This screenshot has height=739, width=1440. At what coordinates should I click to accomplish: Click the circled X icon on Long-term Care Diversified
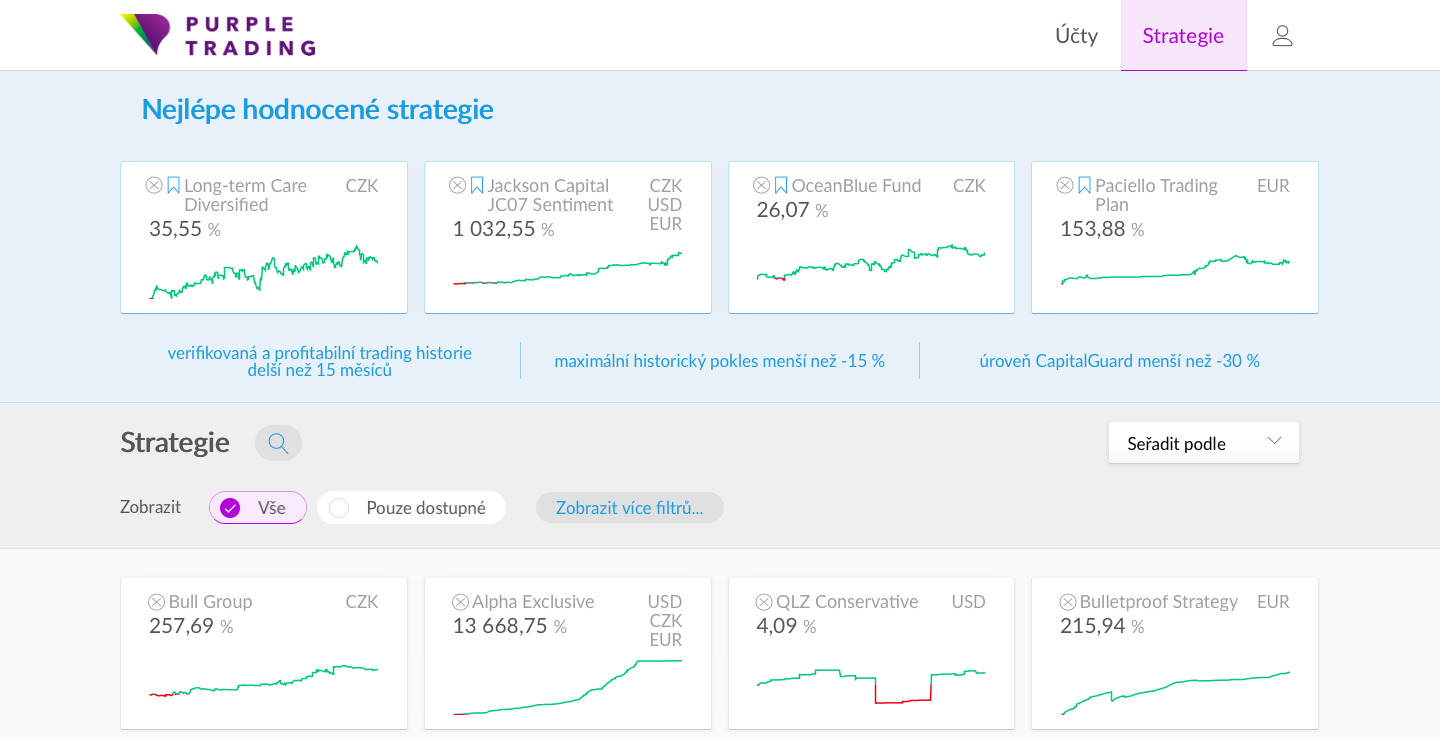154,185
